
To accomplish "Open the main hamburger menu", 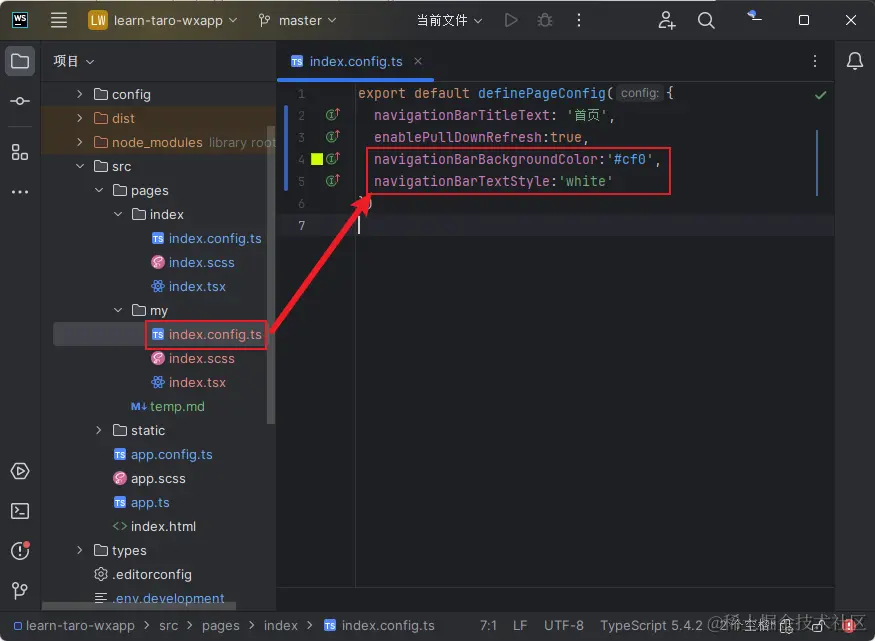I will (x=59, y=20).
